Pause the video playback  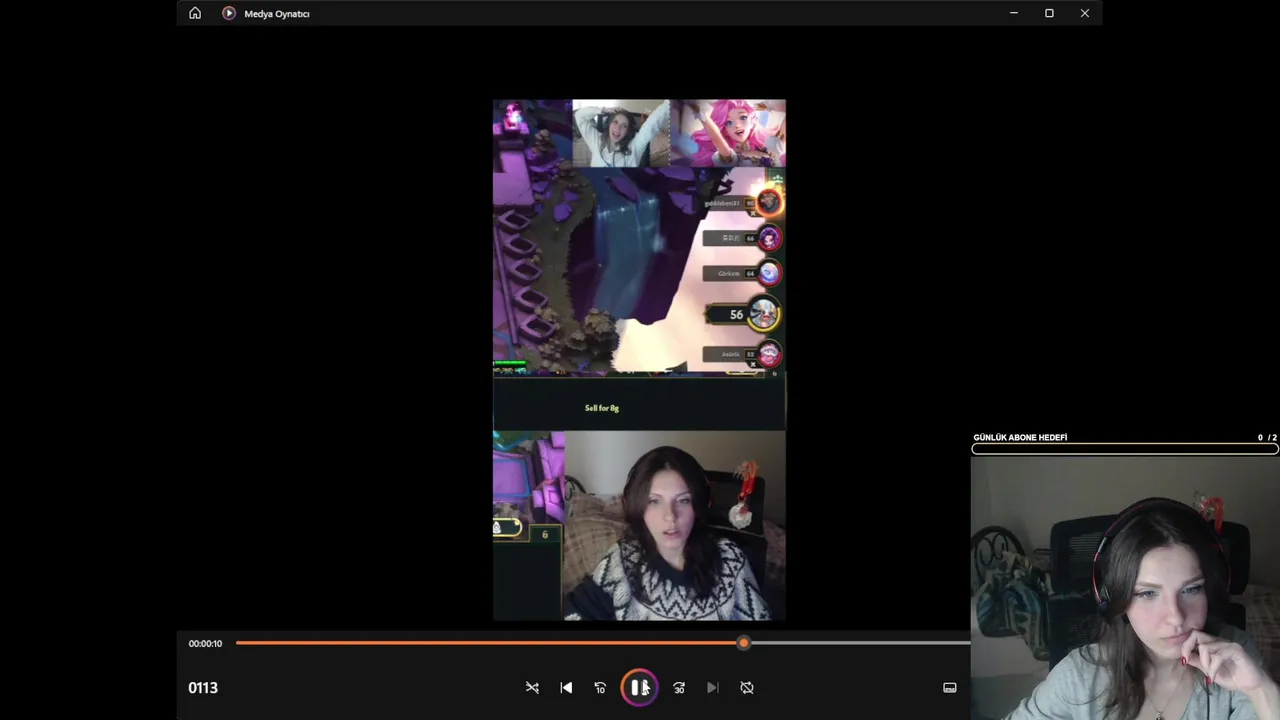(639, 688)
